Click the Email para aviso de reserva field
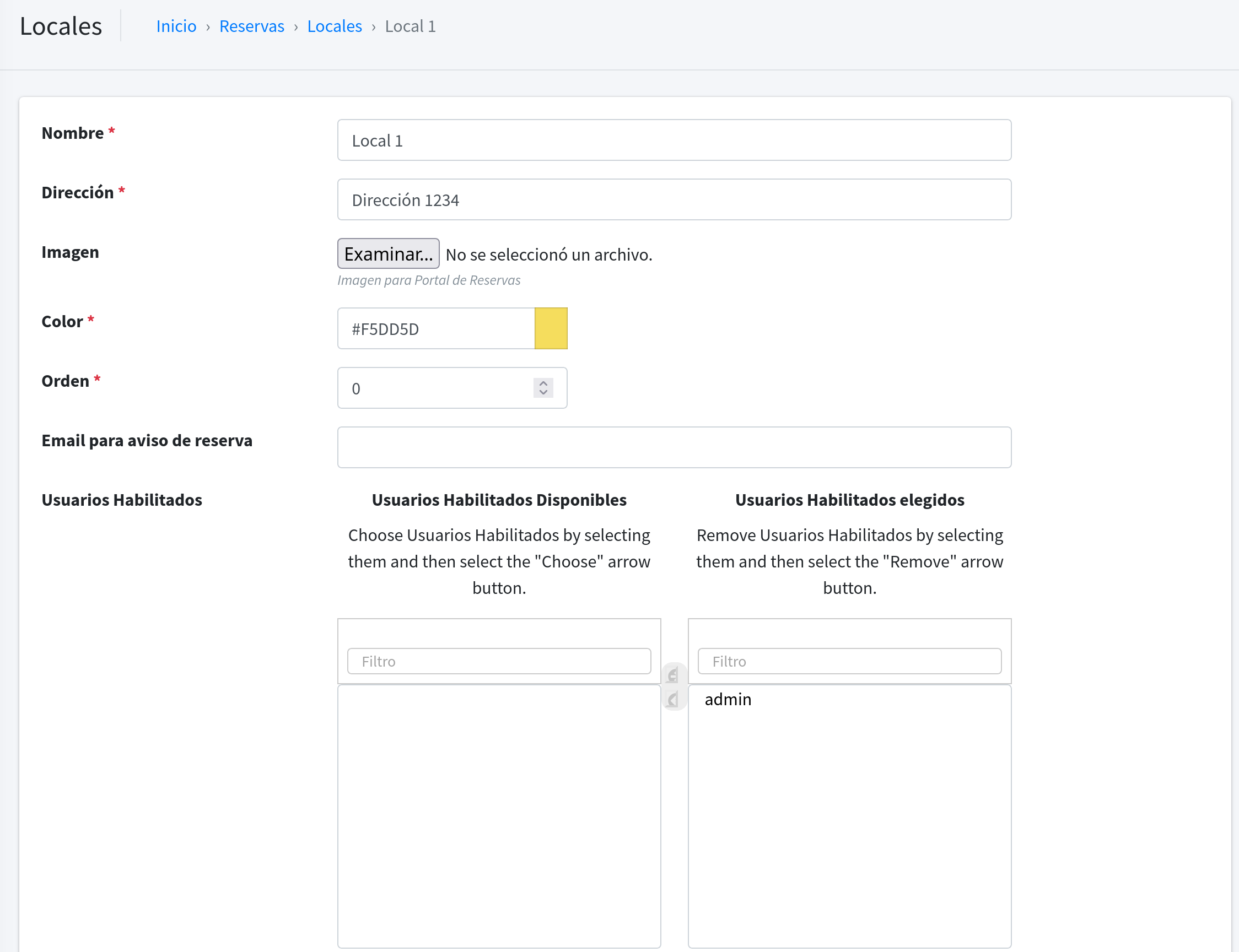This screenshot has width=1239, height=952. 674,448
